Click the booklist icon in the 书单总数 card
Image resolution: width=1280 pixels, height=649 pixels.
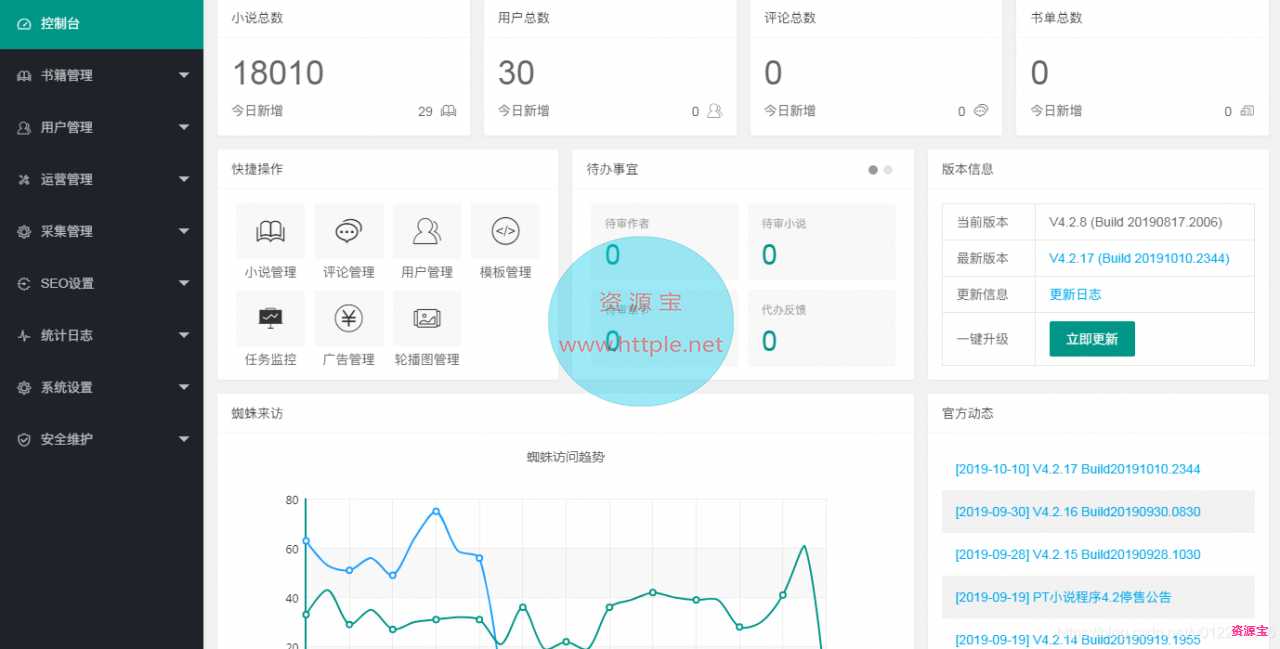1247,111
